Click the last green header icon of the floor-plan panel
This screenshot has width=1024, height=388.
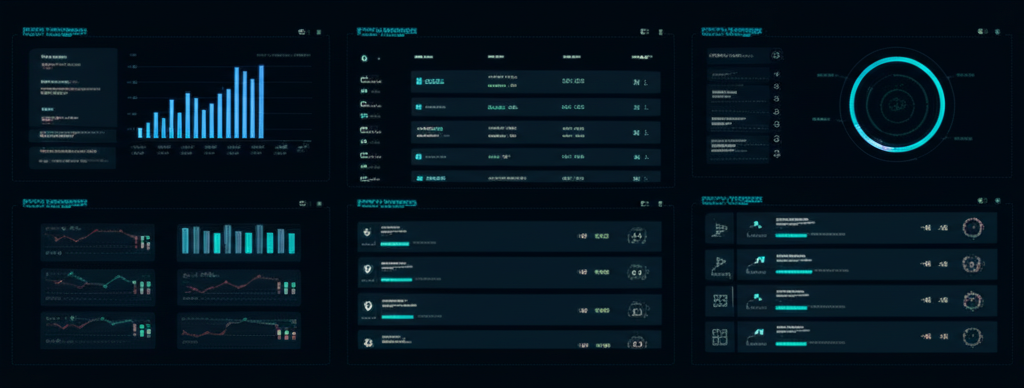tap(997, 201)
